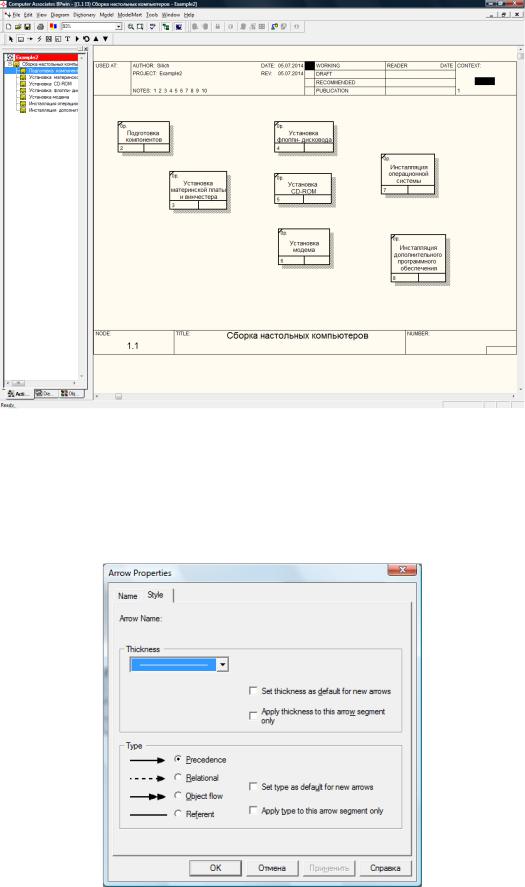This screenshot has width=525, height=887.
Task: Click the Установка модема activity box
Action: [x=304, y=247]
